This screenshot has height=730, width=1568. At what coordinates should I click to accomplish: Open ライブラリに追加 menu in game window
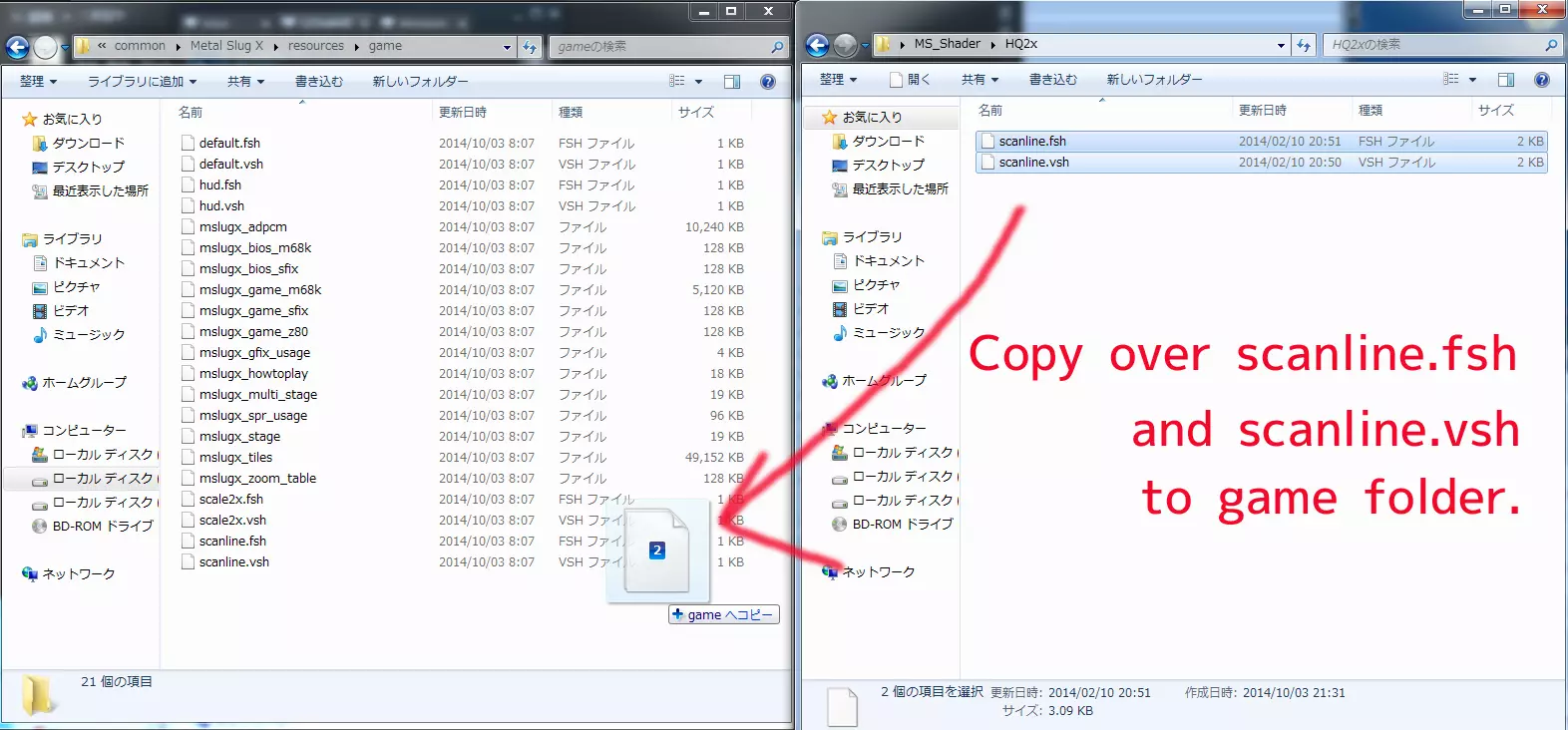[x=143, y=82]
